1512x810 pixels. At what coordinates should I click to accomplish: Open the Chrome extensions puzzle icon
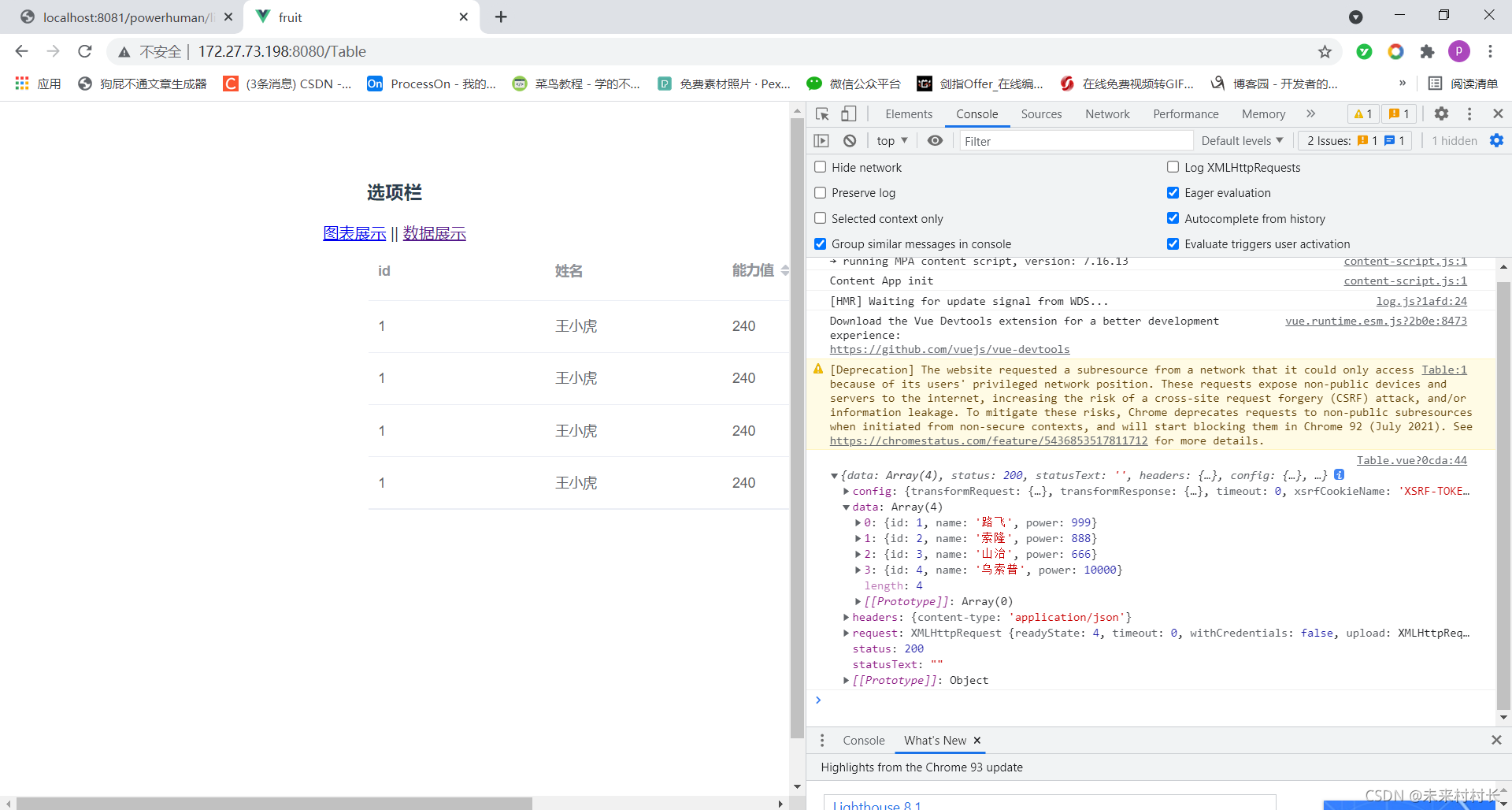click(x=1427, y=52)
